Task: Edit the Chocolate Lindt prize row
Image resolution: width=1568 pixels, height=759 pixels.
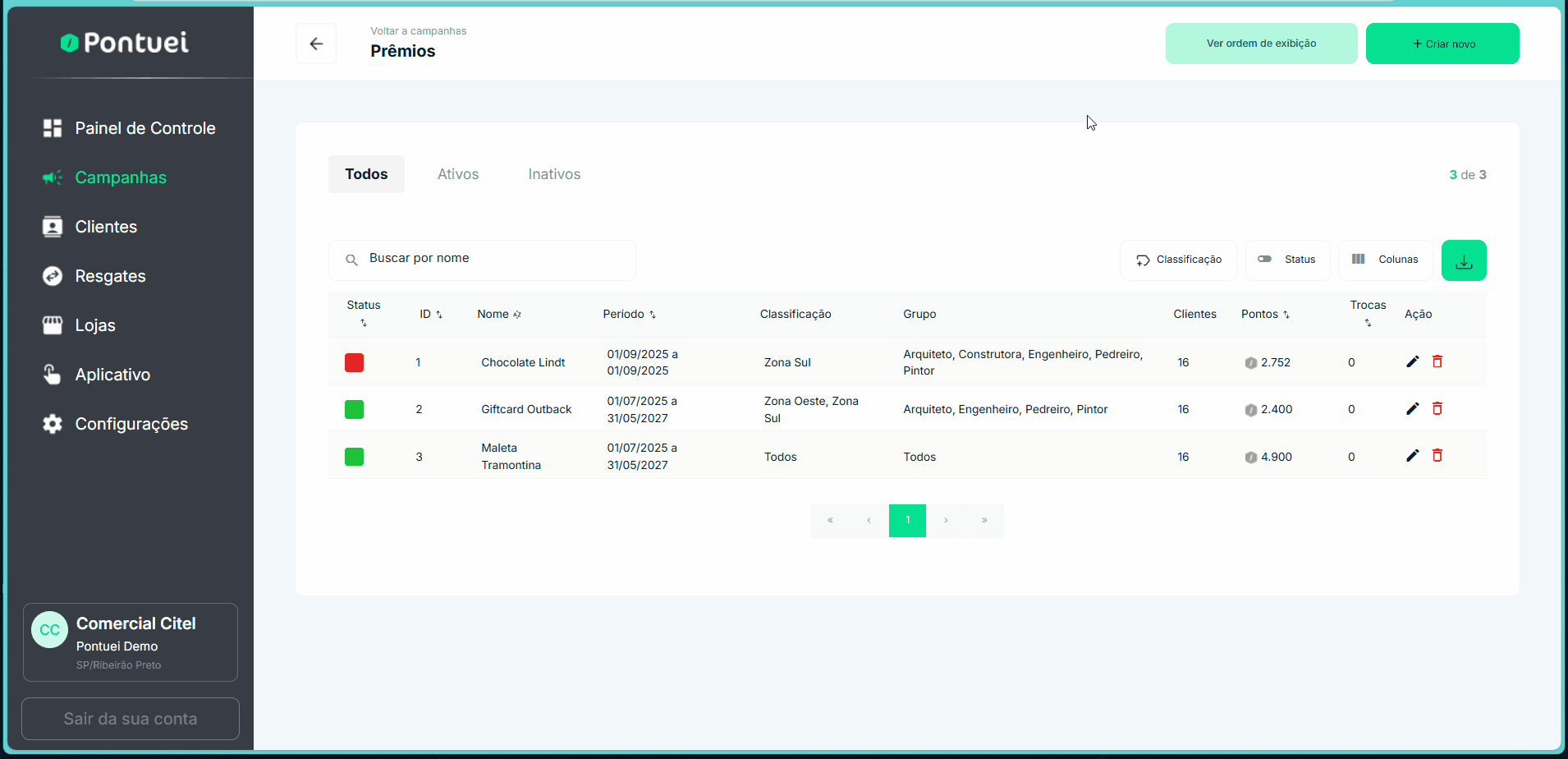Action: [x=1412, y=361]
